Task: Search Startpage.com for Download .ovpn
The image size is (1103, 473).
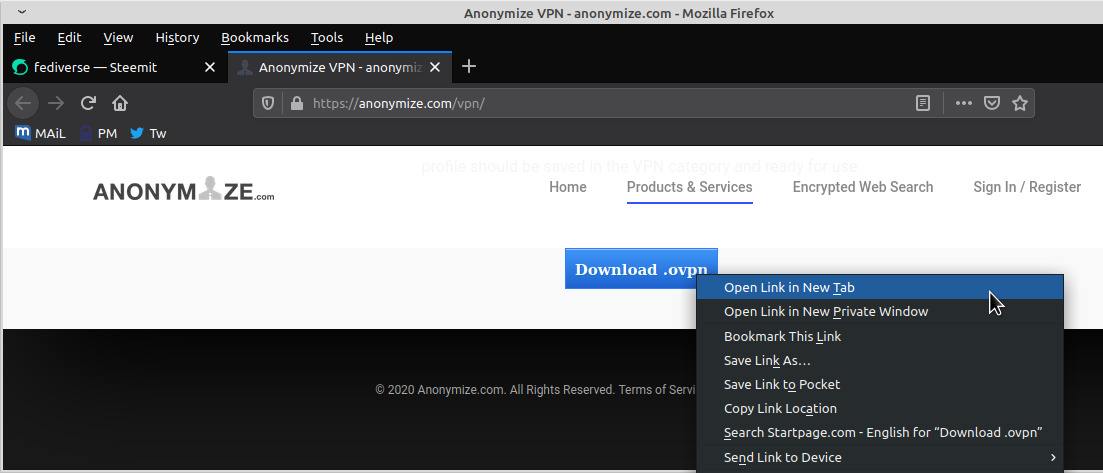Action: coord(879,432)
